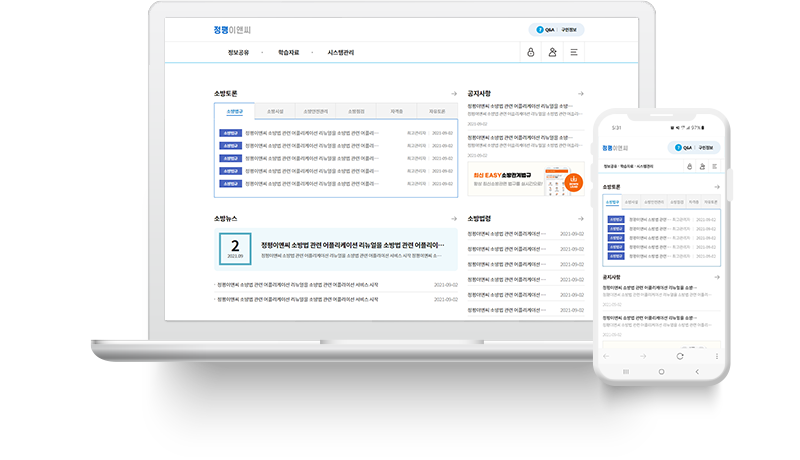Screen dimensions: 800x460
Task: Open the hamburger menu on laptop header
Action: [x=575, y=52]
